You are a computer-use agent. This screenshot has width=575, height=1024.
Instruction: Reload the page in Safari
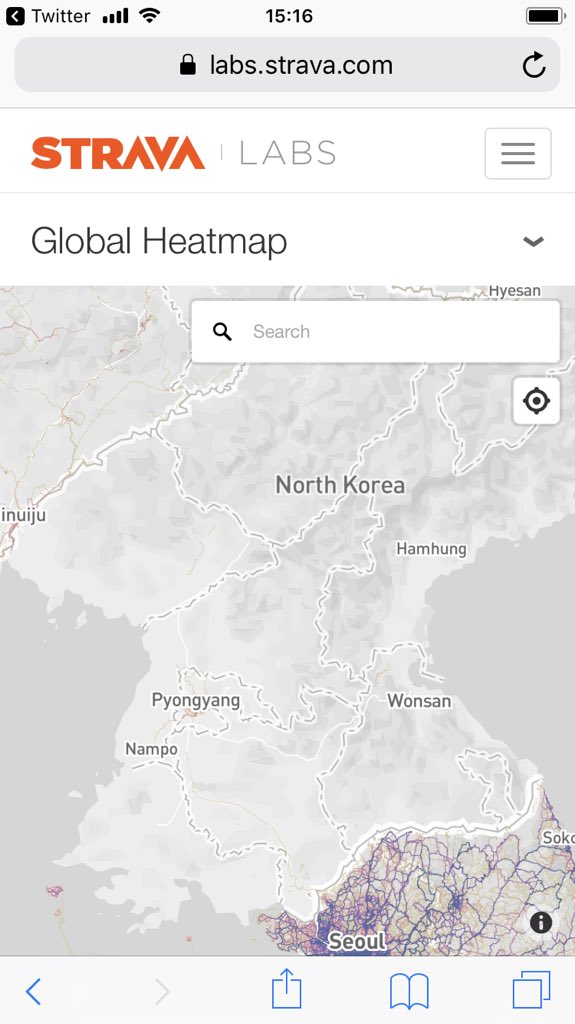tap(534, 65)
